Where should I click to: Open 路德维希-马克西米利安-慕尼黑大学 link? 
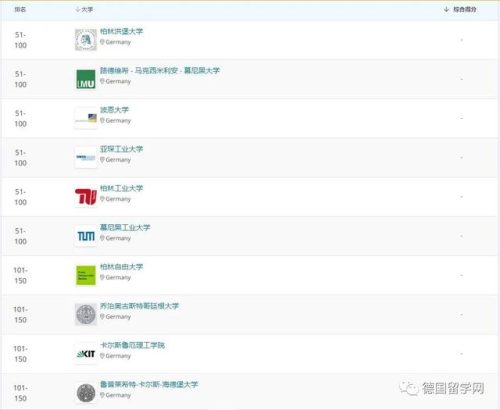coord(160,71)
